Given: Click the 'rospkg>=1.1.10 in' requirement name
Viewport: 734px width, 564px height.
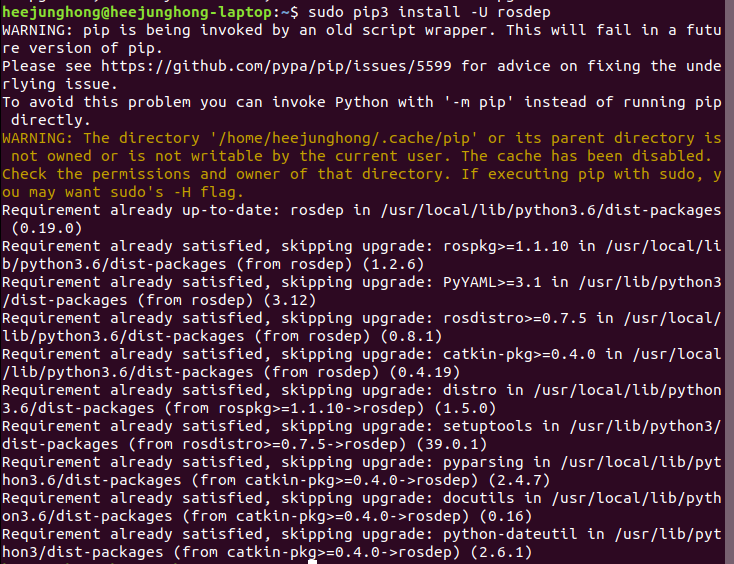Looking at the screenshot, I should [520, 246].
